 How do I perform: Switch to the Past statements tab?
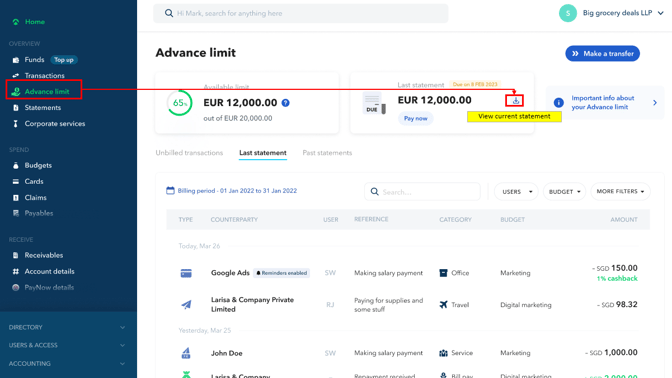[x=327, y=153]
